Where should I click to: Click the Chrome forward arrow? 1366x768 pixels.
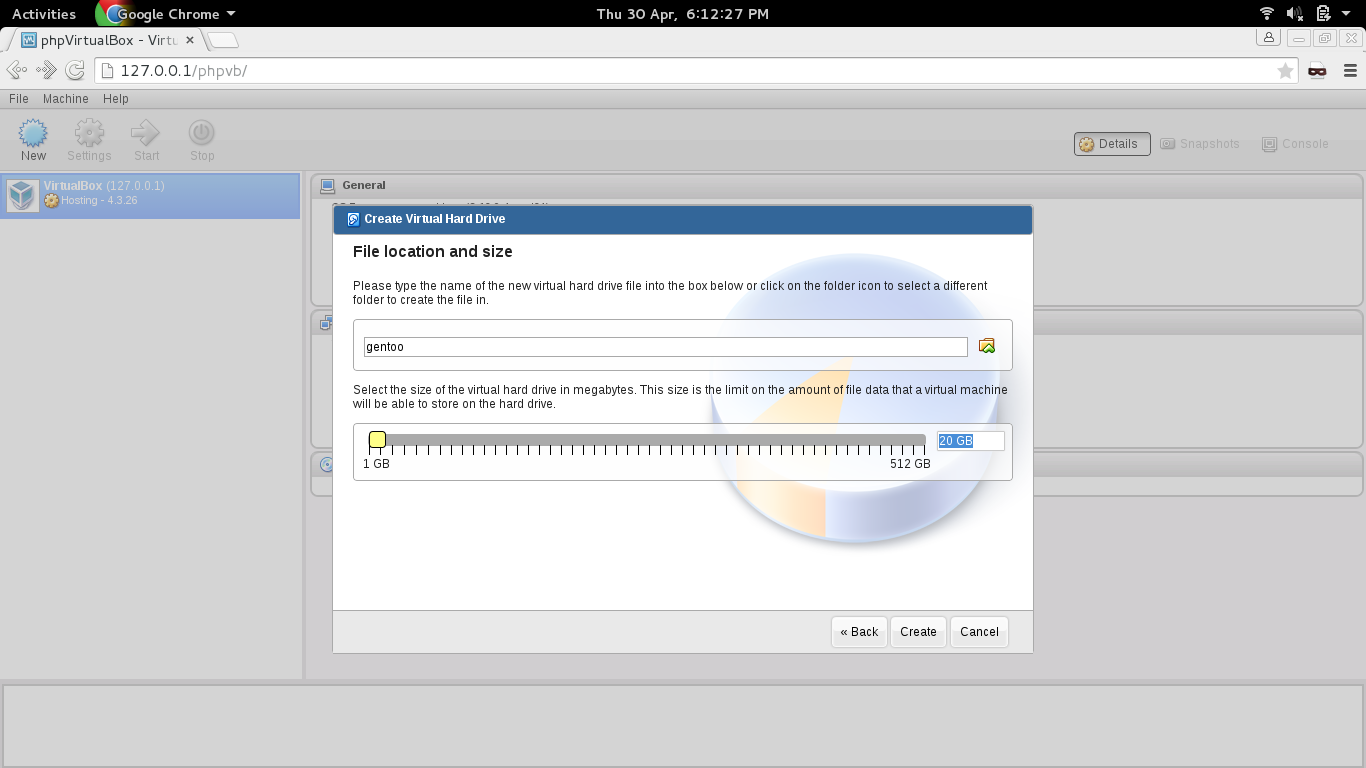[46, 70]
